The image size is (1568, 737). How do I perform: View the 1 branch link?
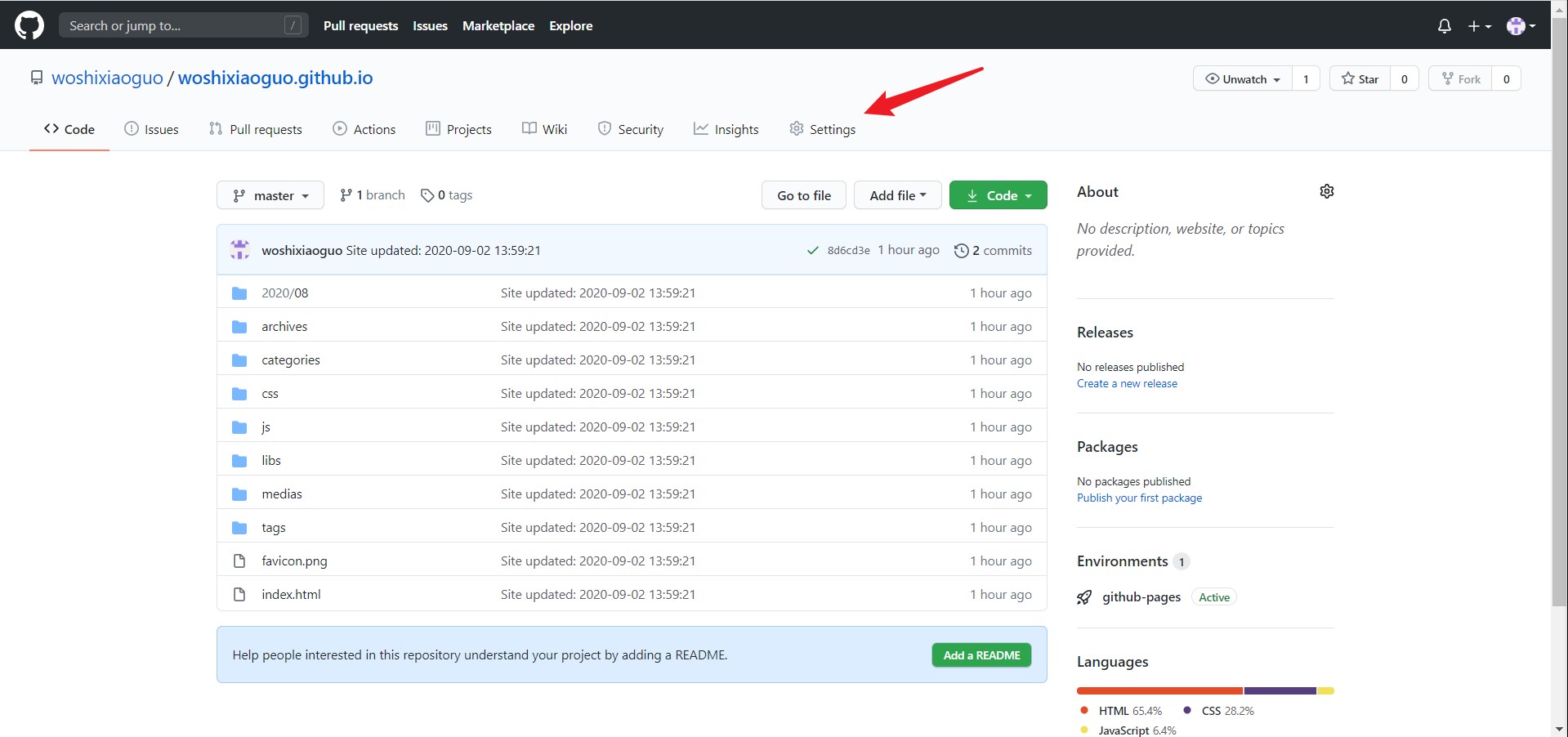pos(372,195)
